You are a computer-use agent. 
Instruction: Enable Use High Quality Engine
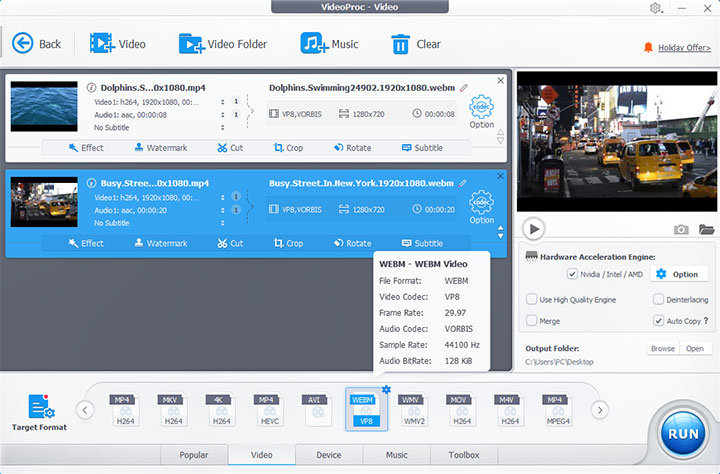(x=531, y=299)
